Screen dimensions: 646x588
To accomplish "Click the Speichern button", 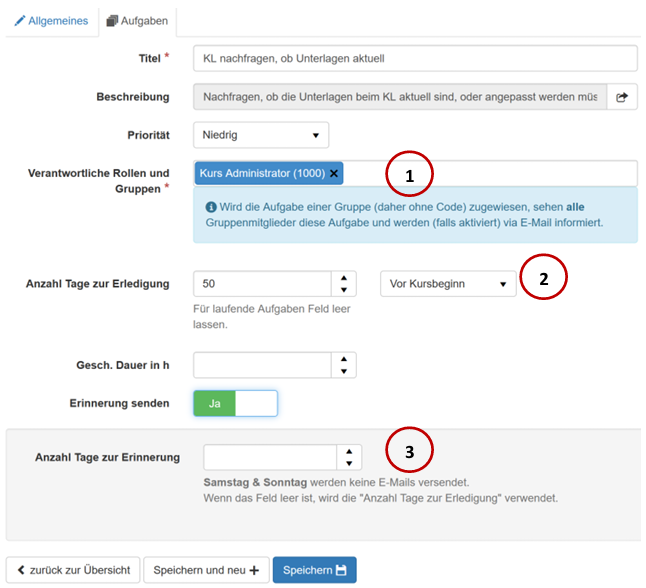I will tap(314, 570).
